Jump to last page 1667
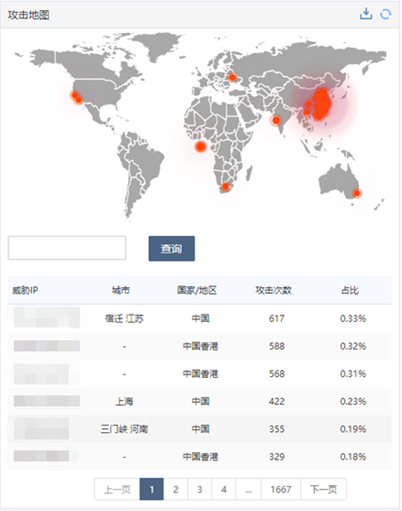 [281, 489]
